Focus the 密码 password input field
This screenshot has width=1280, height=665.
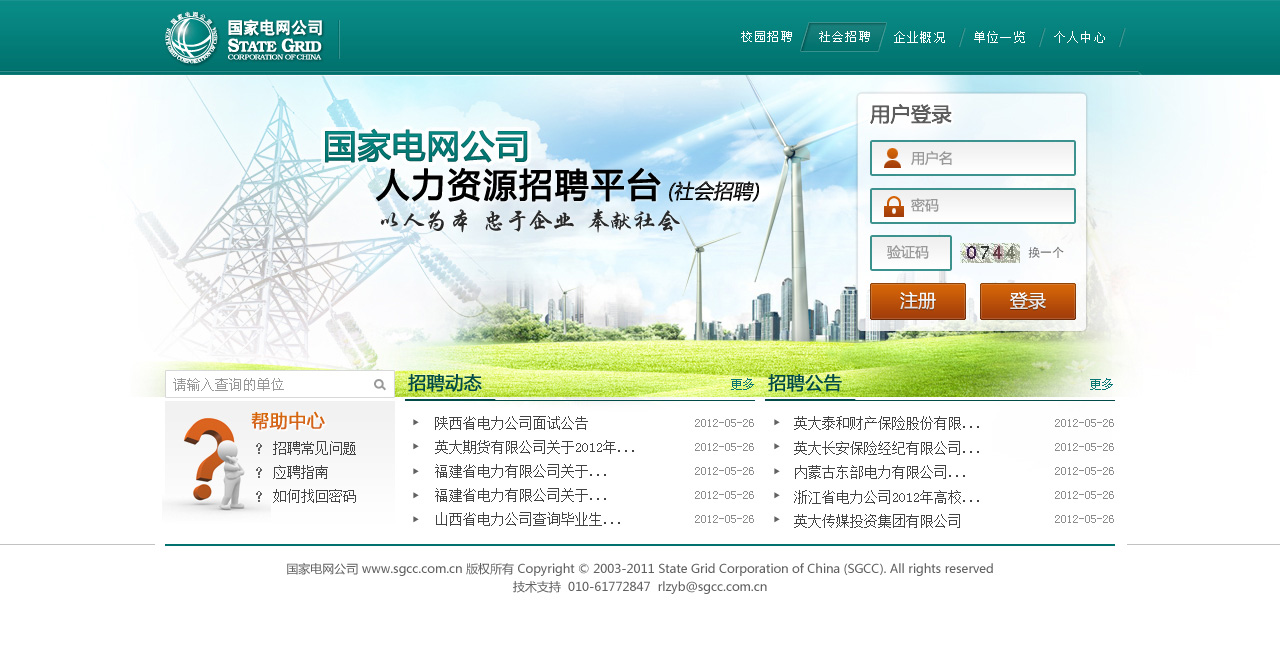coord(973,206)
